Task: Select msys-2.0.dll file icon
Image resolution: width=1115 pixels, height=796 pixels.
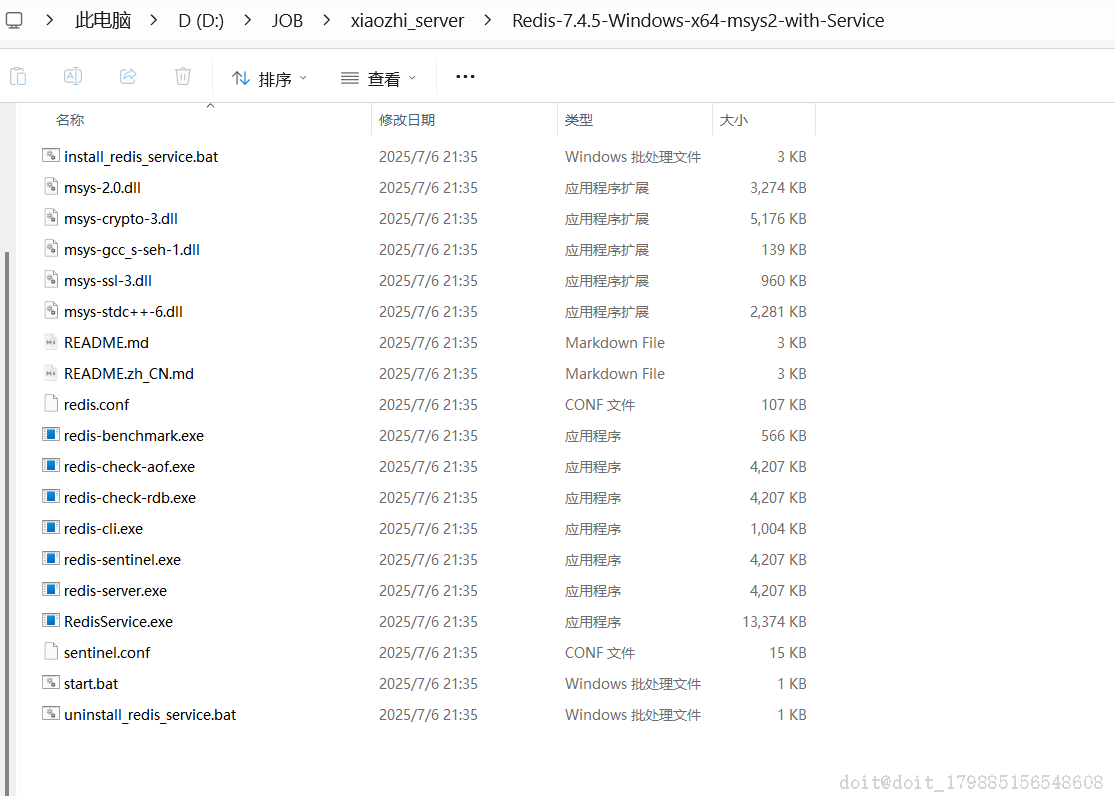Action: coord(50,186)
